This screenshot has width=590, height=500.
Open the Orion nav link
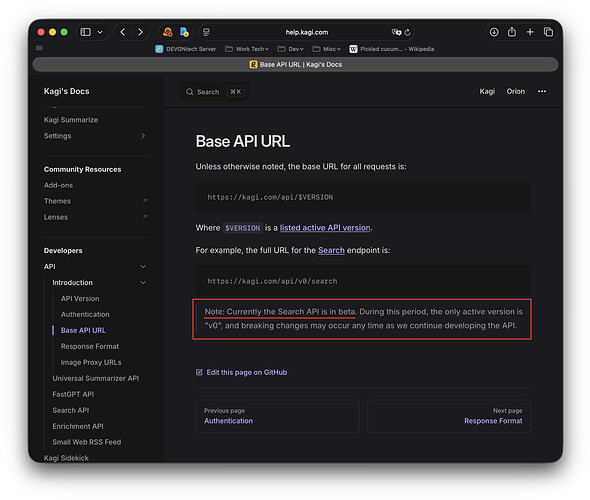pos(515,91)
